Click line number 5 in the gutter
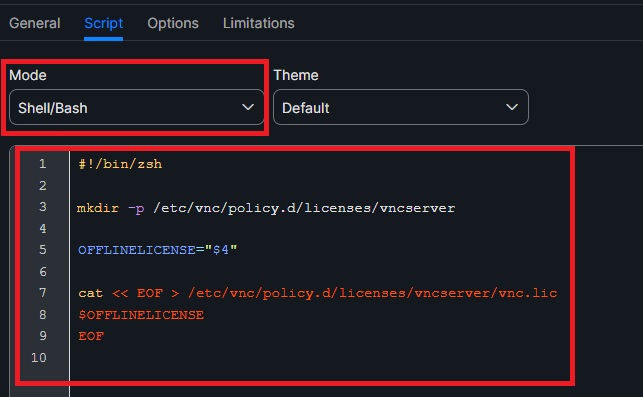Screen dimensions: 643x397 (x=43, y=250)
